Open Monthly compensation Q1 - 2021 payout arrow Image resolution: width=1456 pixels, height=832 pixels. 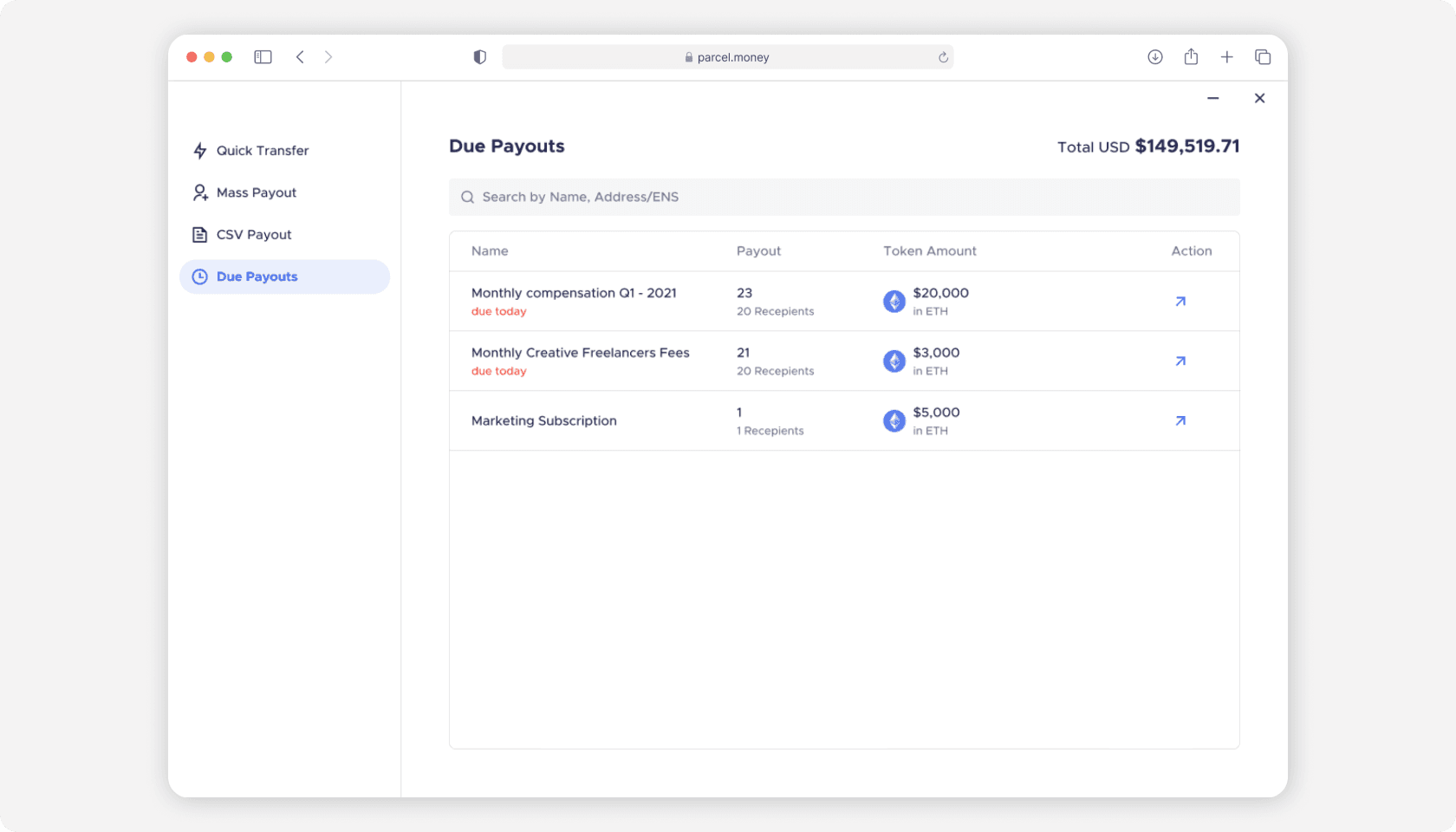[1180, 302]
